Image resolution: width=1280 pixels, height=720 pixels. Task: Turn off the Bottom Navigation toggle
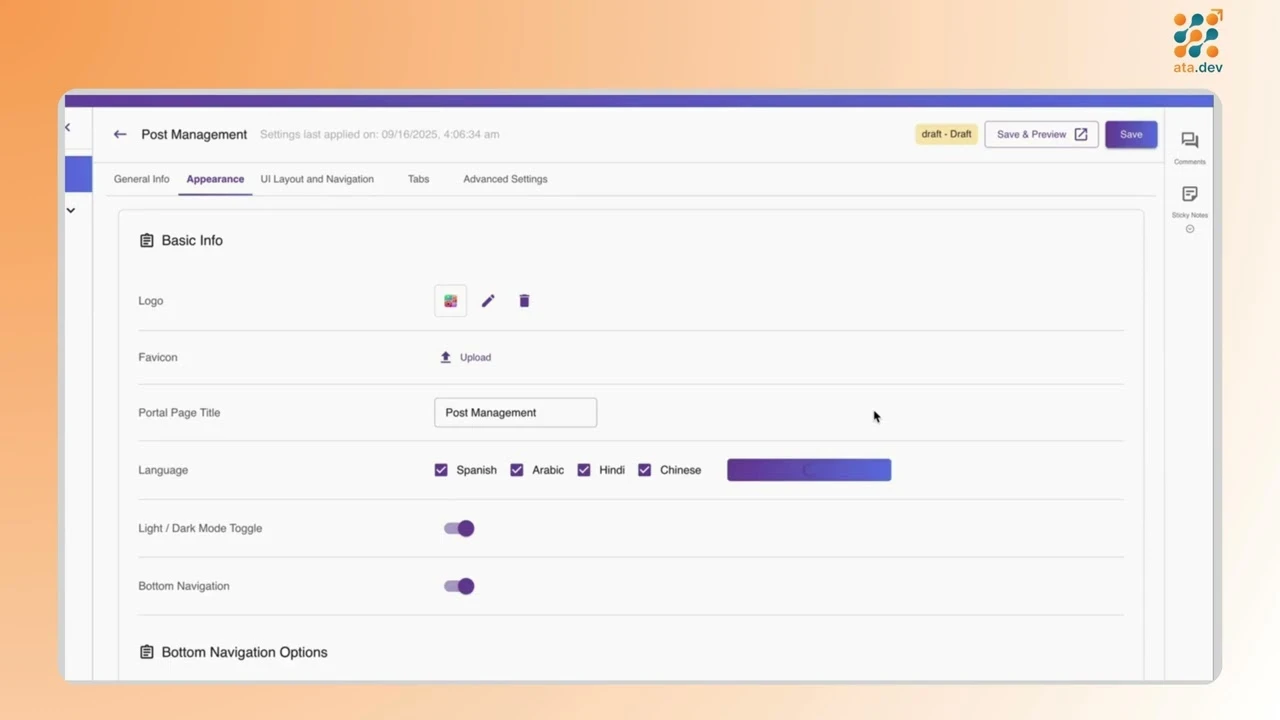tap(458, 586)
